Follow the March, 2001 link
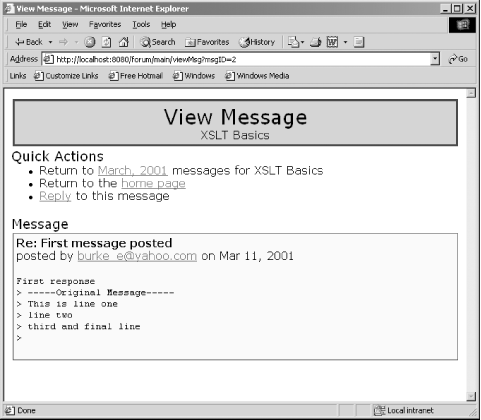 [x=132, y=170]
